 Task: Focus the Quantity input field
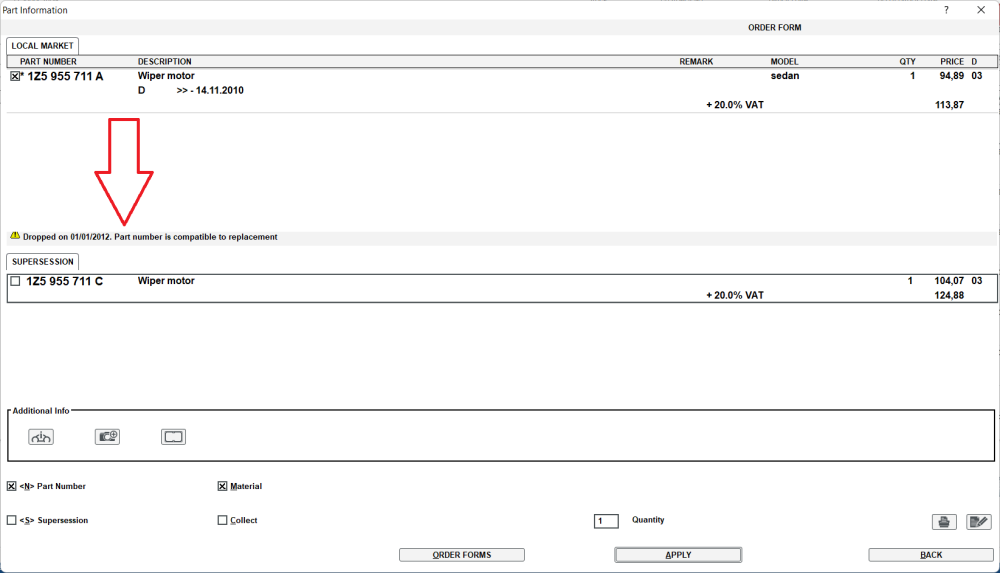pyautogui.click(x=606, y=521)
